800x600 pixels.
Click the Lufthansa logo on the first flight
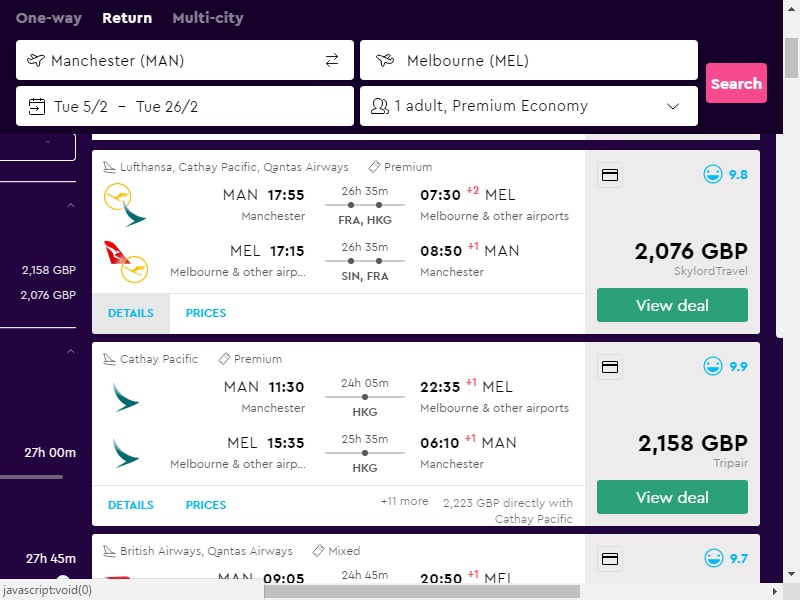tap(125, 205)
